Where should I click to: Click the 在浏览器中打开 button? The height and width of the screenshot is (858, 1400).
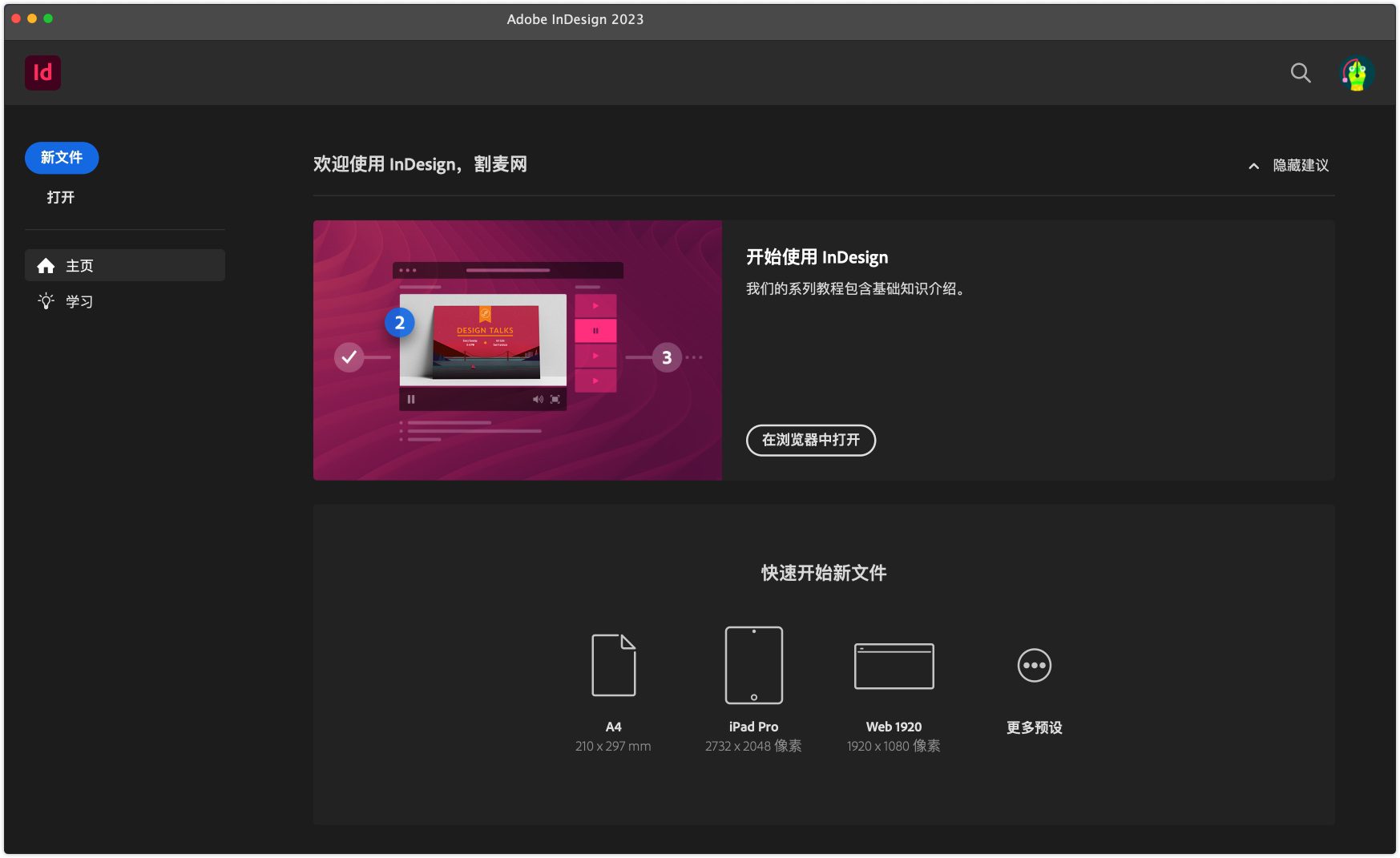[810, 440]
